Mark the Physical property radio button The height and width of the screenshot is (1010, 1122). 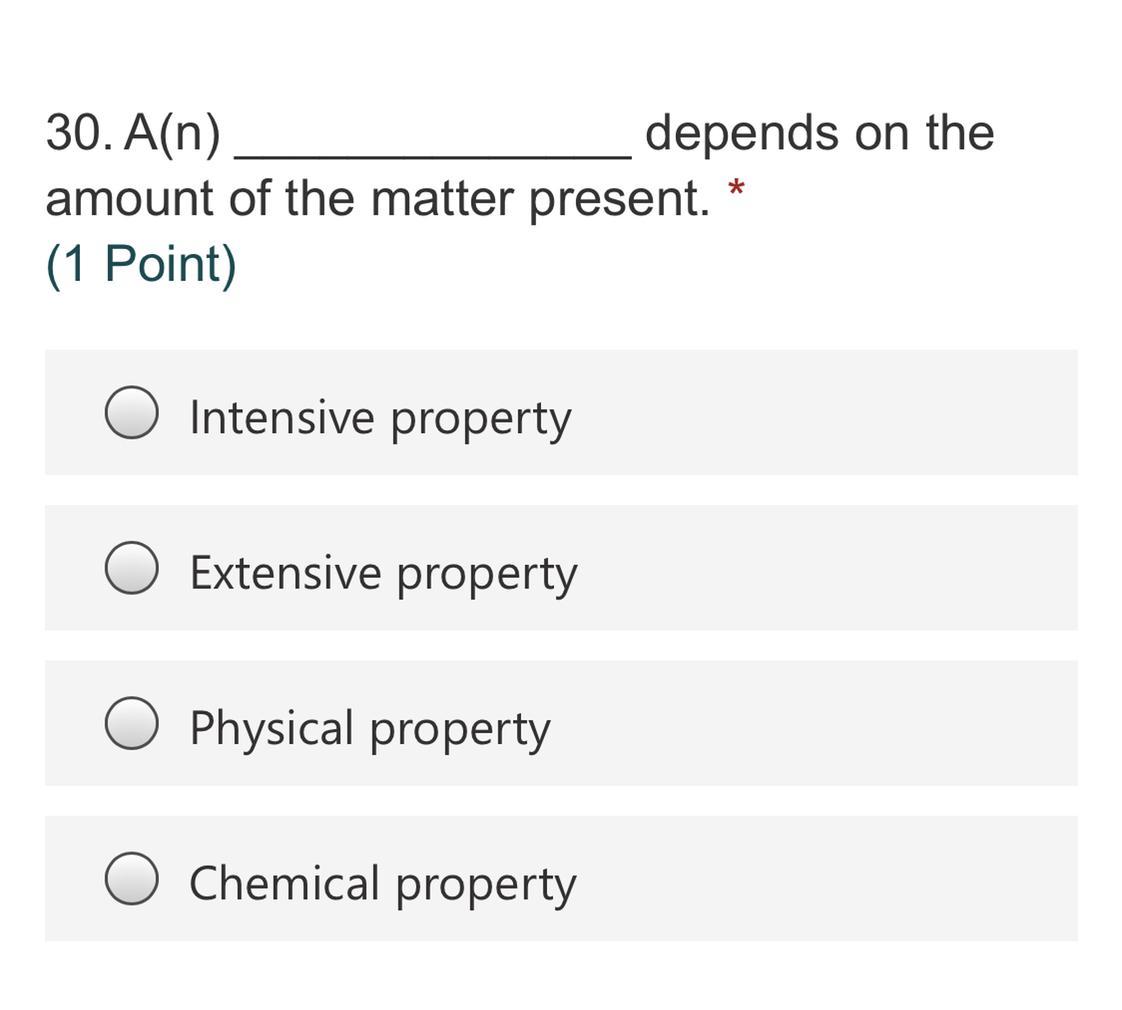(131, 723)
